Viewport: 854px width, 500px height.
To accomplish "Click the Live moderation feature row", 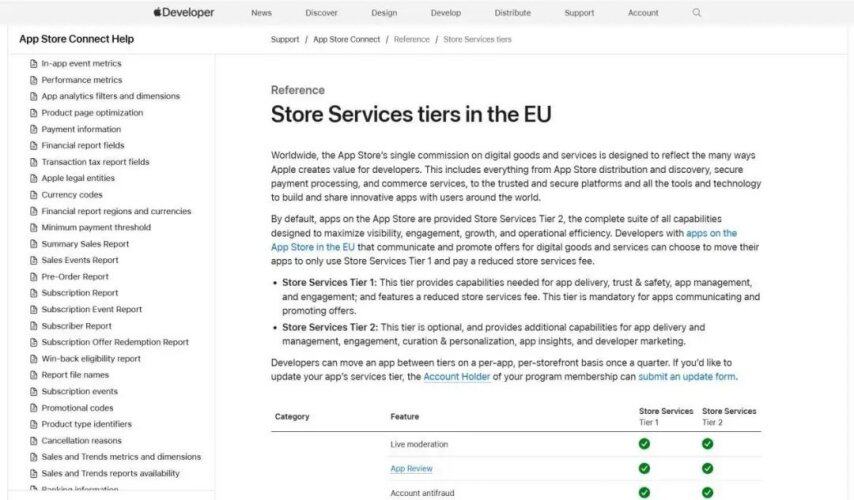I will (419, 444).
